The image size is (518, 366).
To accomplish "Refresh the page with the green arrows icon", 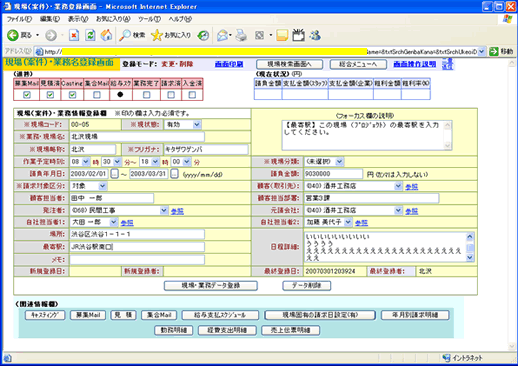I will (x=90, y=35).
